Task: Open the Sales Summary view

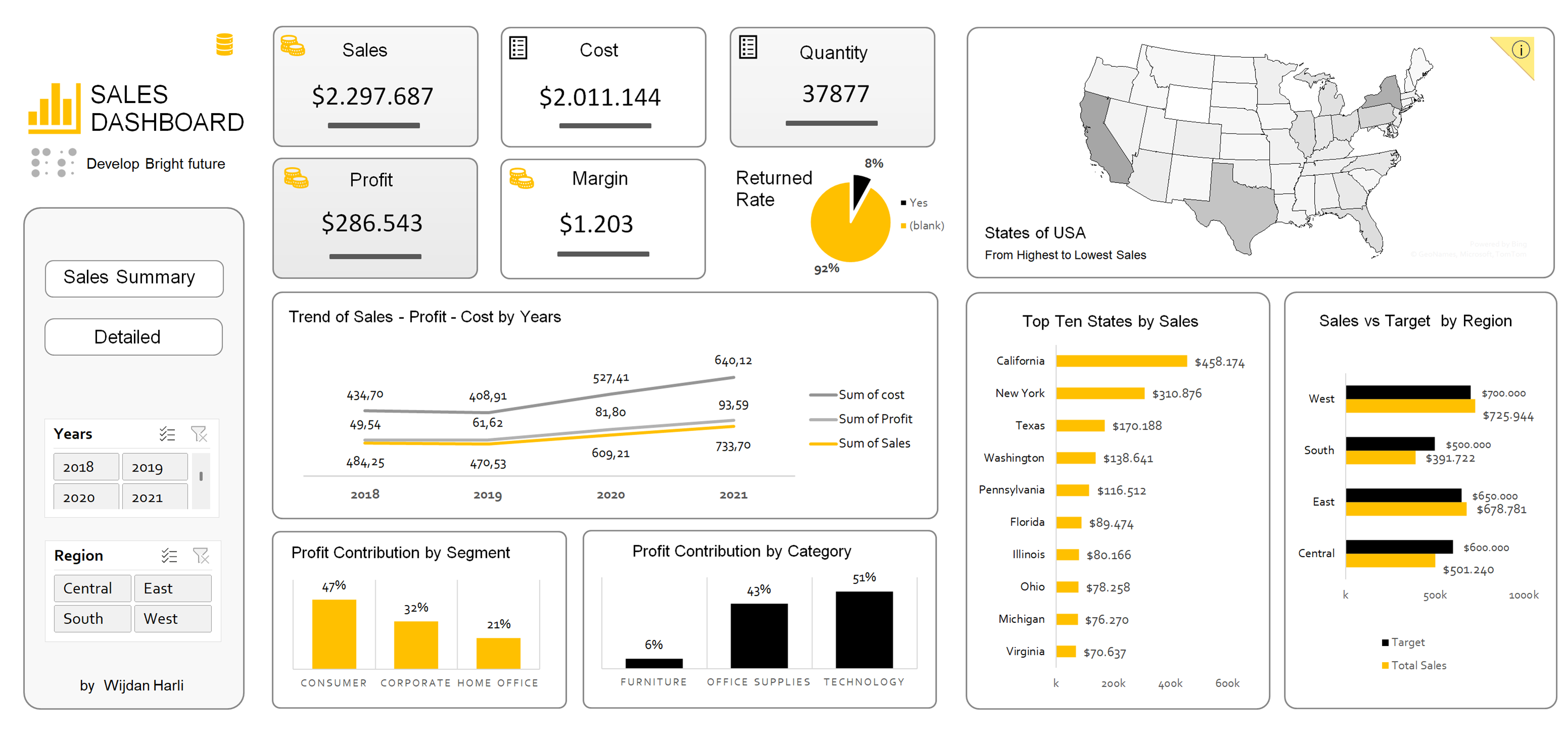Action: coord(134,278)
